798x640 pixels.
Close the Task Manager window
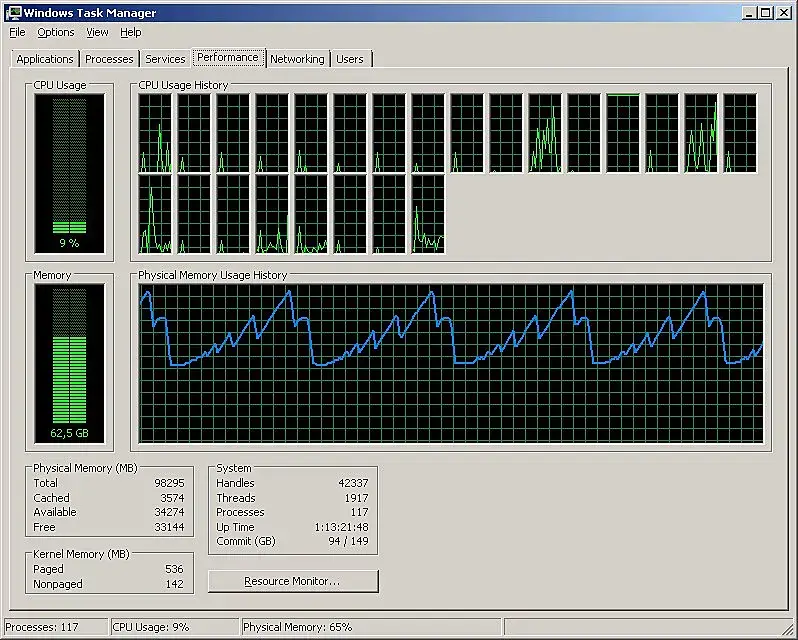[x=784, y=13]
